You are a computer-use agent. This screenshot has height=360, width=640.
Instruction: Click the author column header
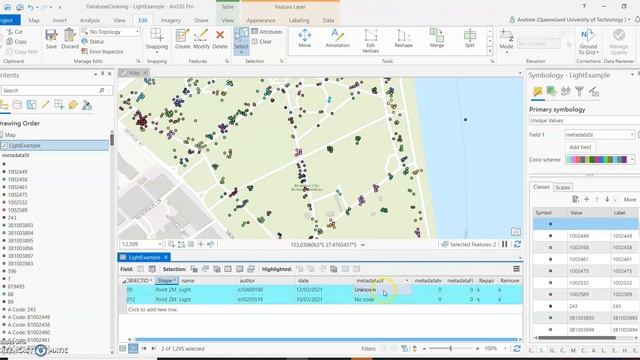click(x=266, y=280)
